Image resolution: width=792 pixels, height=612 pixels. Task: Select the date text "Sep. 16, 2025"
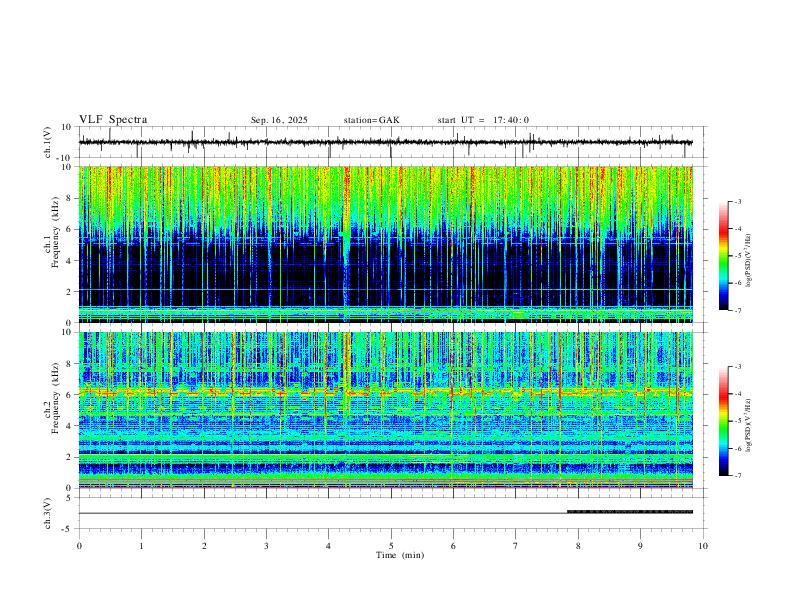point(279,120)
